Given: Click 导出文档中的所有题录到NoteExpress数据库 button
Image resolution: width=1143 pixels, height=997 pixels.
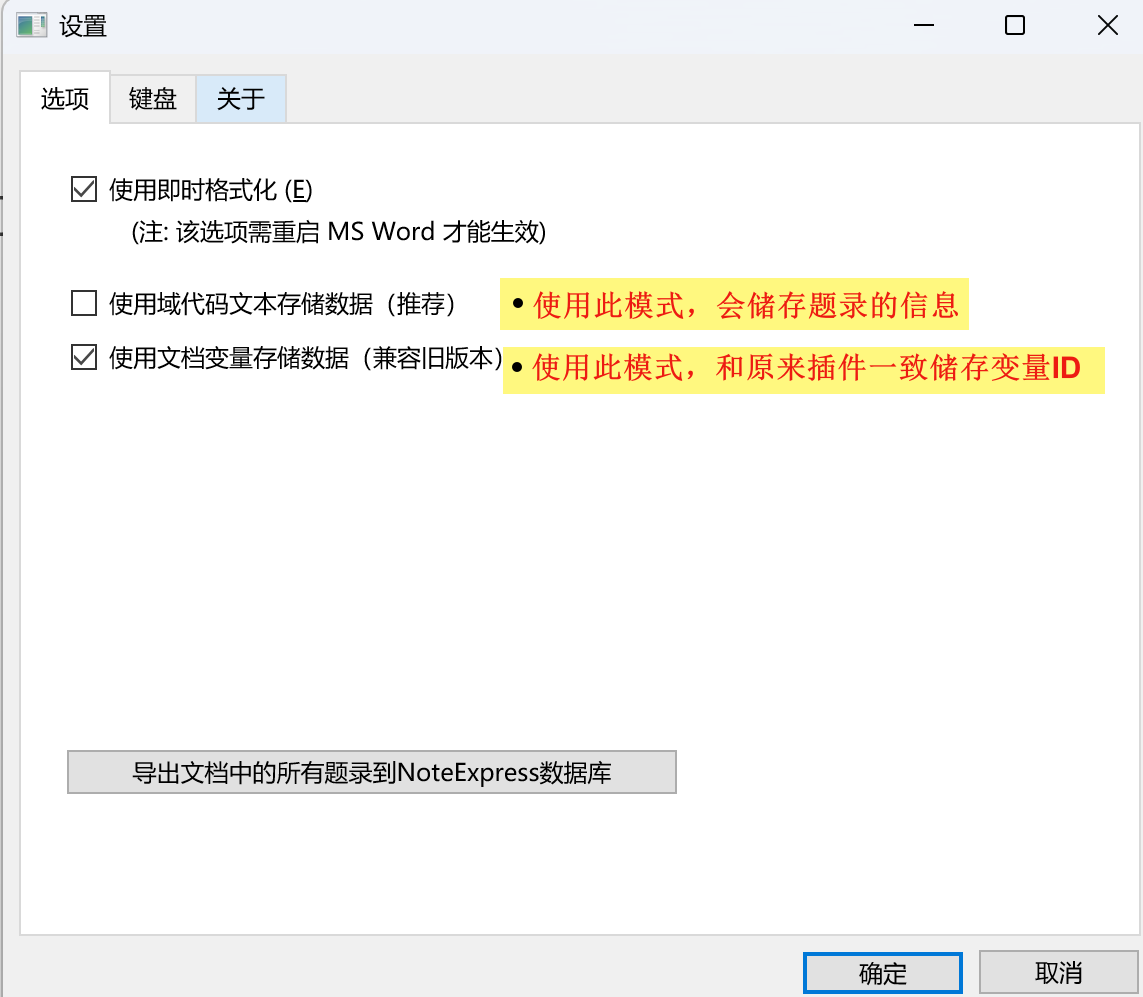Looking at the screenshot, I should coord(372,772).
